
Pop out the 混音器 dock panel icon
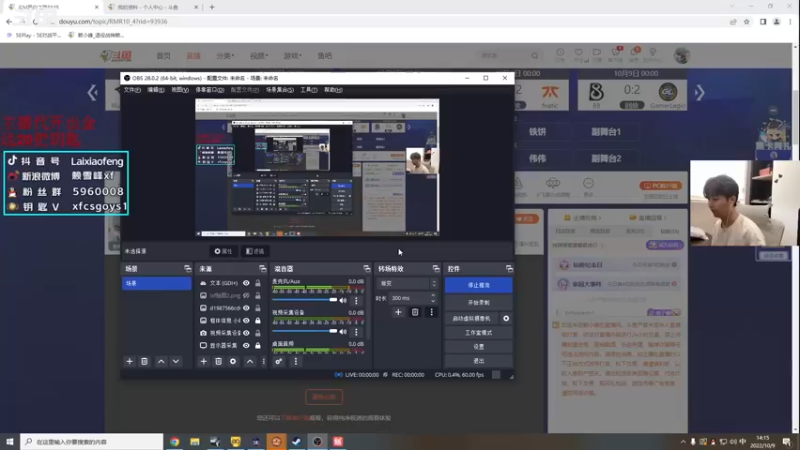point(366,268)
